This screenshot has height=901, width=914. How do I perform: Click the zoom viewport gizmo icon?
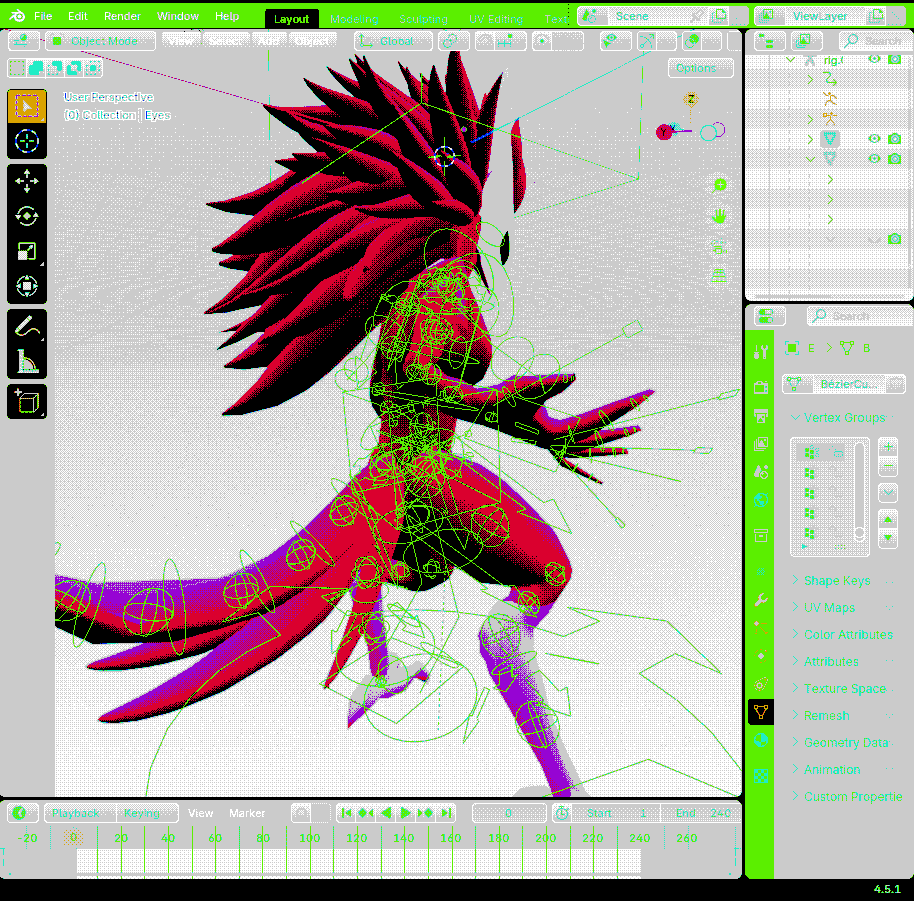[720, 185]
